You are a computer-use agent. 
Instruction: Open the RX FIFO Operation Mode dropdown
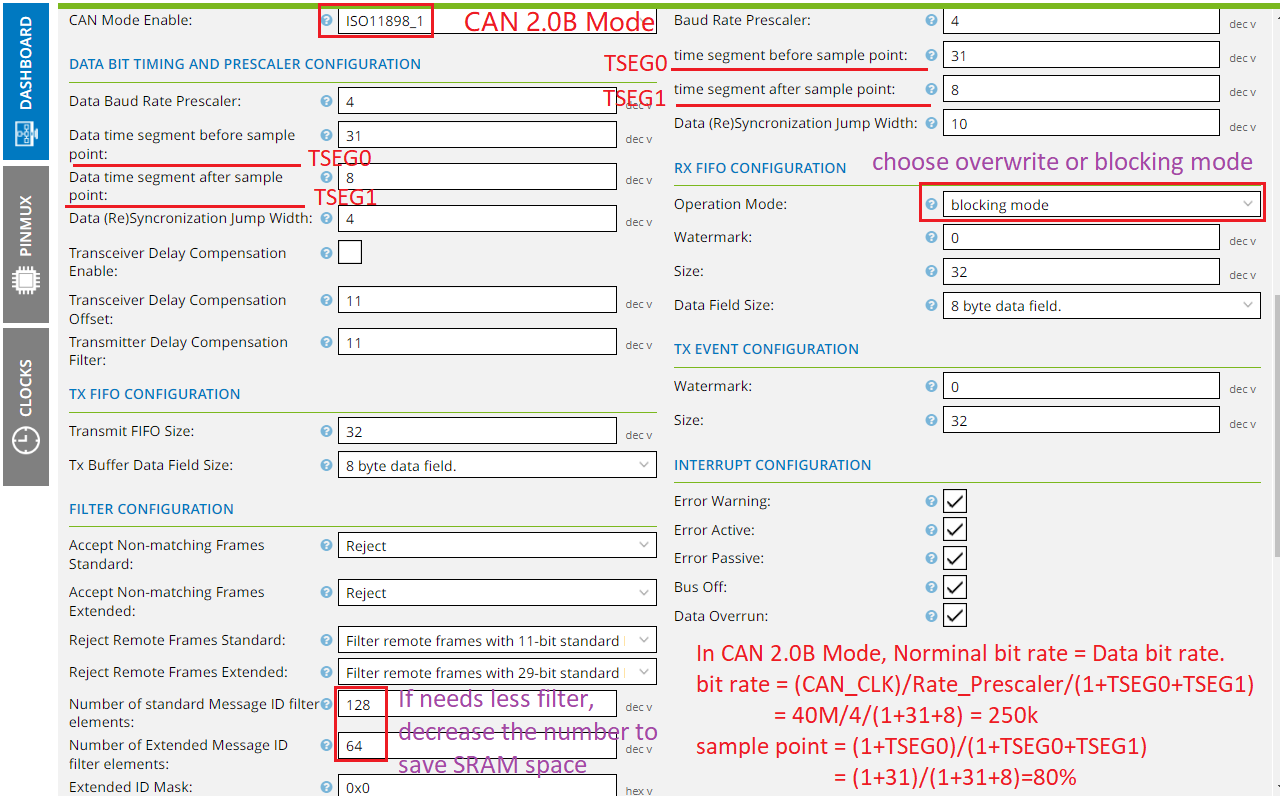coord(1102,204)
